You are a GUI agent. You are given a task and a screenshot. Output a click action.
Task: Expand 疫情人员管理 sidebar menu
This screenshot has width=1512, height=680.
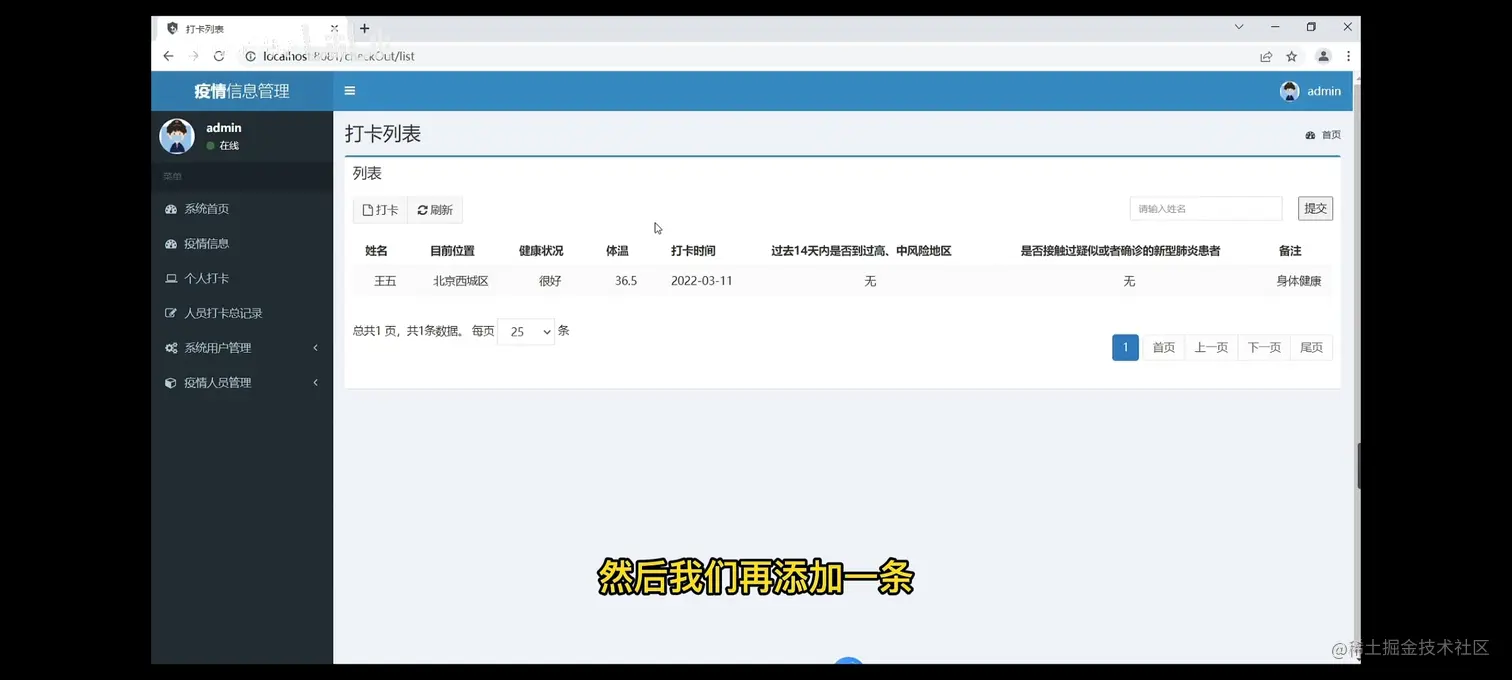[241, 383]
